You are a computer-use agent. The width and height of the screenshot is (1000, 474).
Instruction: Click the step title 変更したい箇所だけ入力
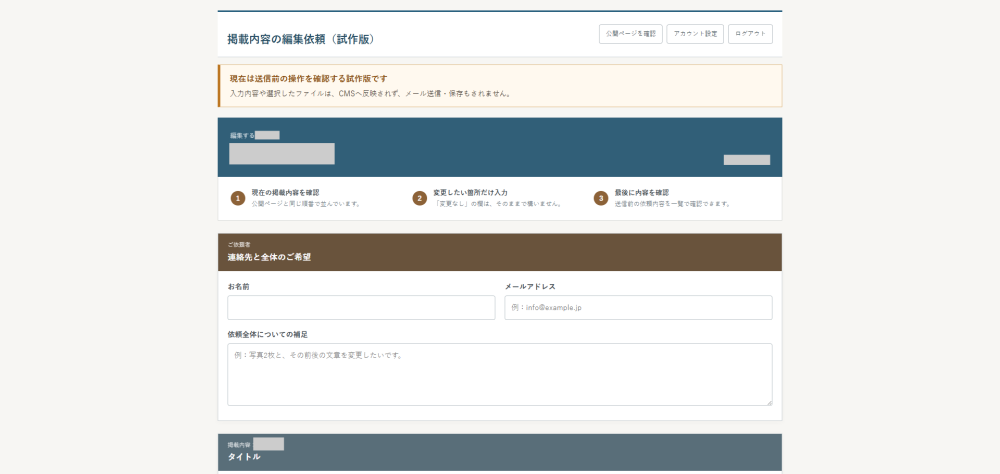[x=470, y=192]
